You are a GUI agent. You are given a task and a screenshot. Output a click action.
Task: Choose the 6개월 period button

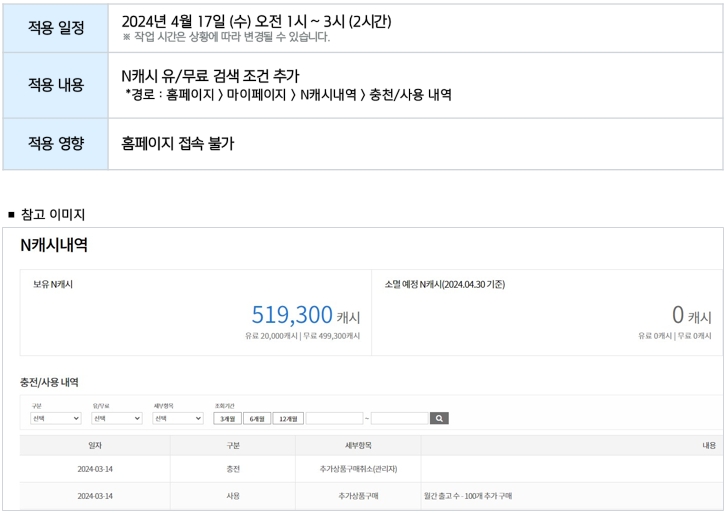pos(257,418)
